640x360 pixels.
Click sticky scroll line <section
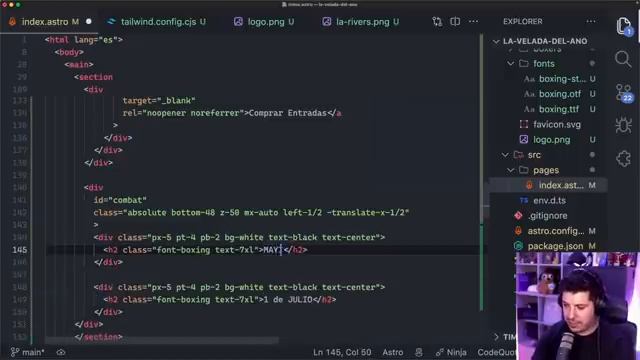(93, 77)
